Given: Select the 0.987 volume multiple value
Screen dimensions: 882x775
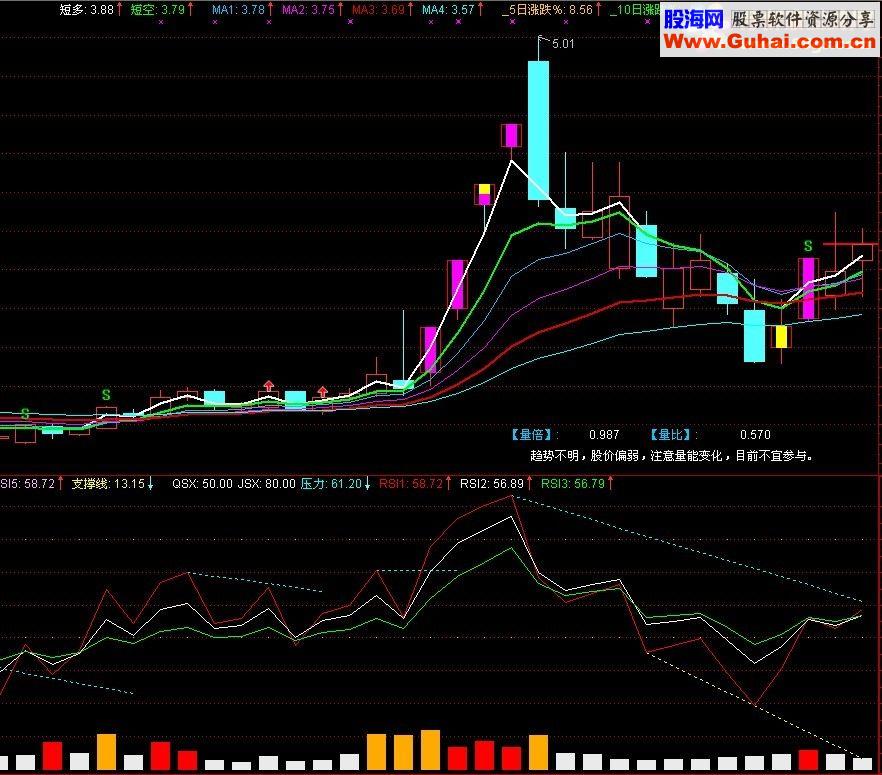Looking at the screenshot, I should 604,435.
